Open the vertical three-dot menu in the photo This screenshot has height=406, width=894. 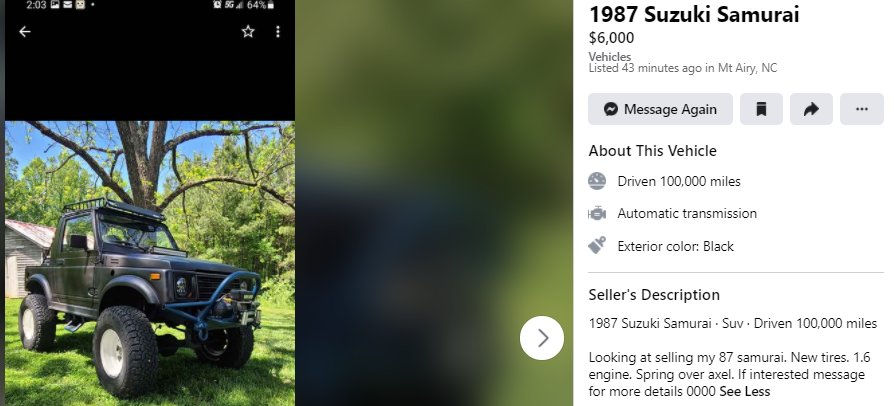click(x=278, y=31)
